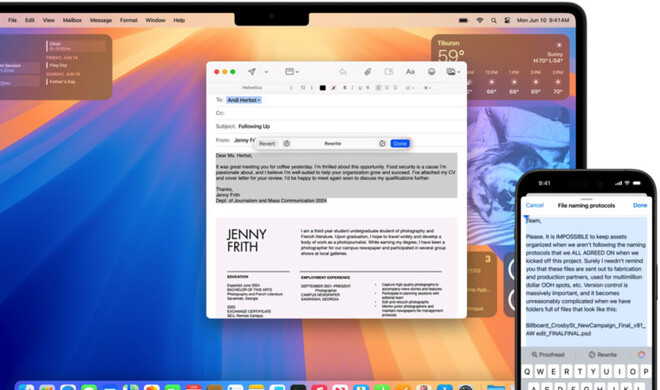Screen dimensions: 660x390
Task: Open the indentation dropdown in format bar
Action: pyautogui.click(x=427, y=88)
